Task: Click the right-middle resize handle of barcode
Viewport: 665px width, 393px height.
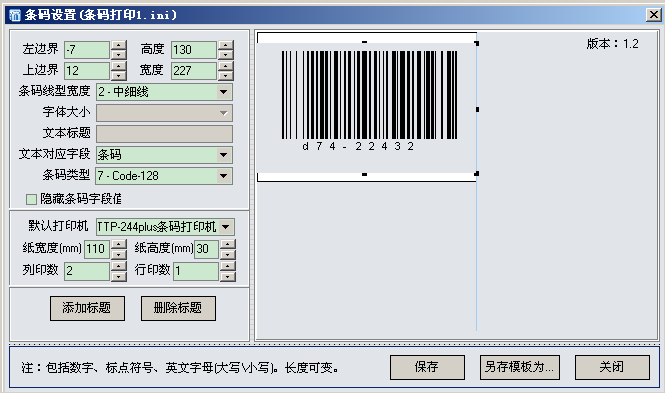Action: [477, 109]
